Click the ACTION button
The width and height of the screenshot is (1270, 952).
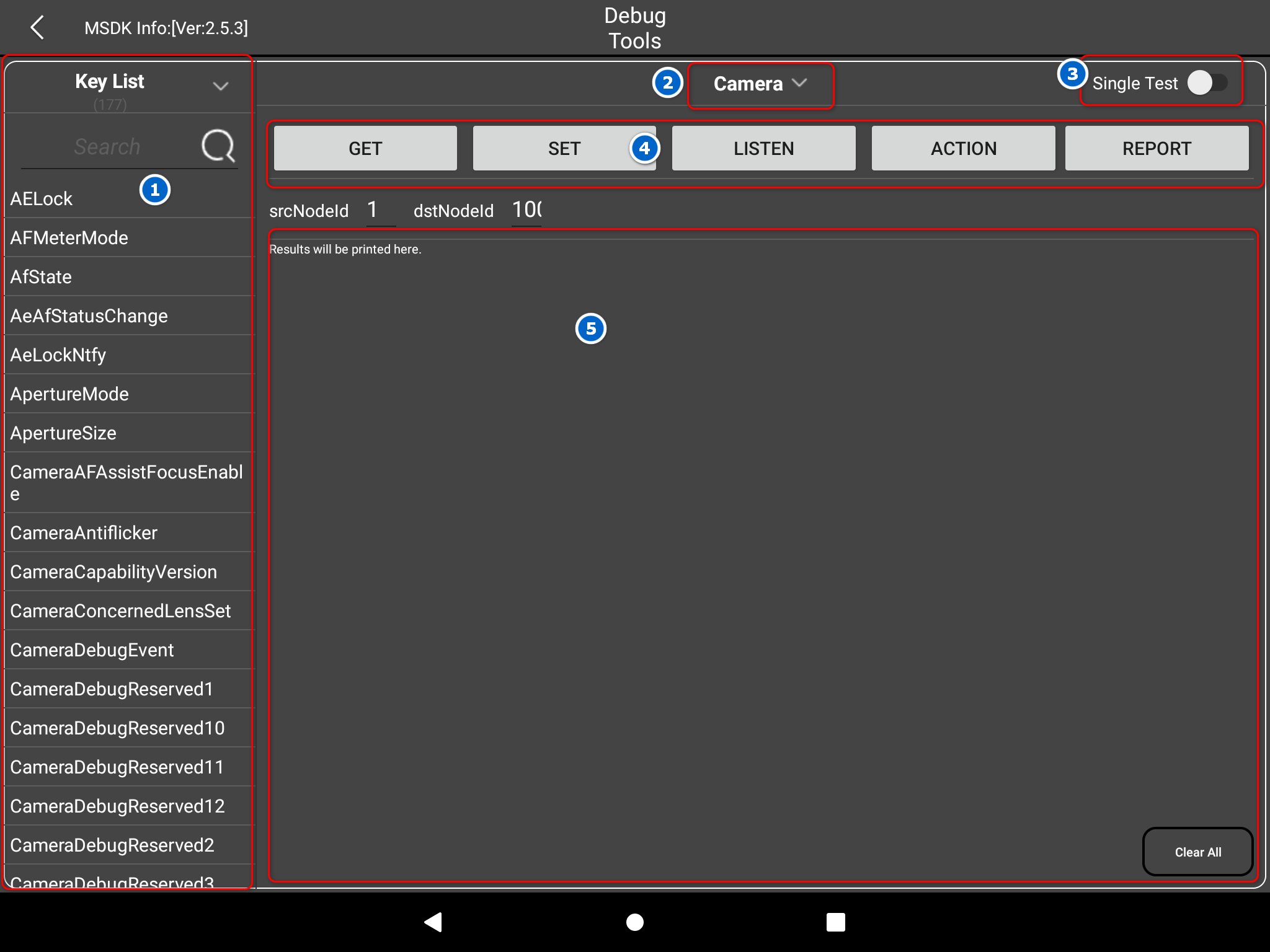coord(963,148)
